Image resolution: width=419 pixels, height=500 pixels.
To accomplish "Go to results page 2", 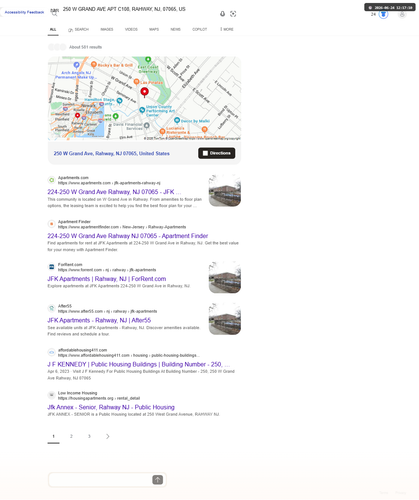I will pyautogui.click(x=71, y=436).
